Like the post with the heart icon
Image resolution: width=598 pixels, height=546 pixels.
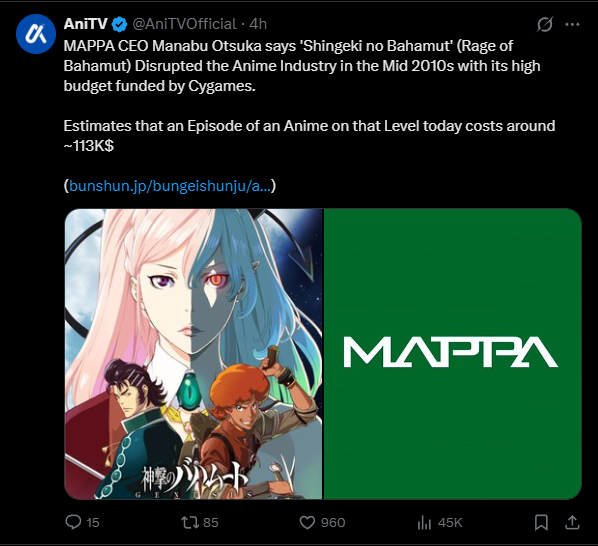[307, 522]
